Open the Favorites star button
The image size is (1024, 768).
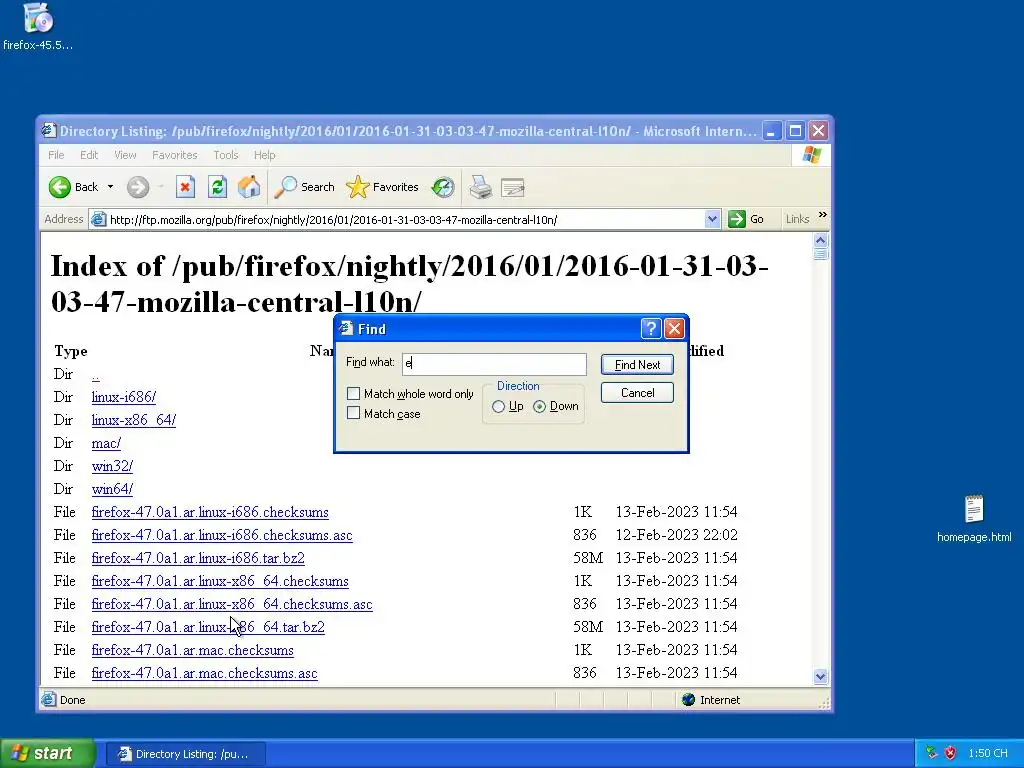(383, 187)
